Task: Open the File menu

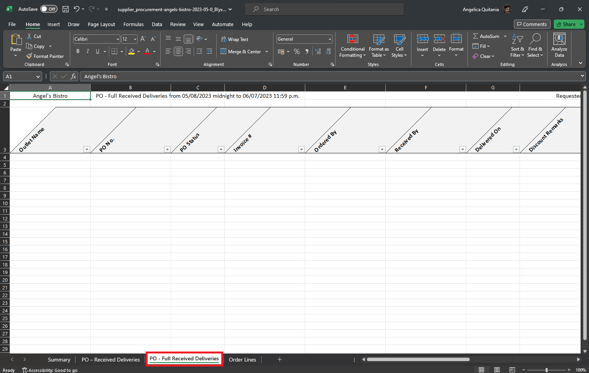Action: 12,24
